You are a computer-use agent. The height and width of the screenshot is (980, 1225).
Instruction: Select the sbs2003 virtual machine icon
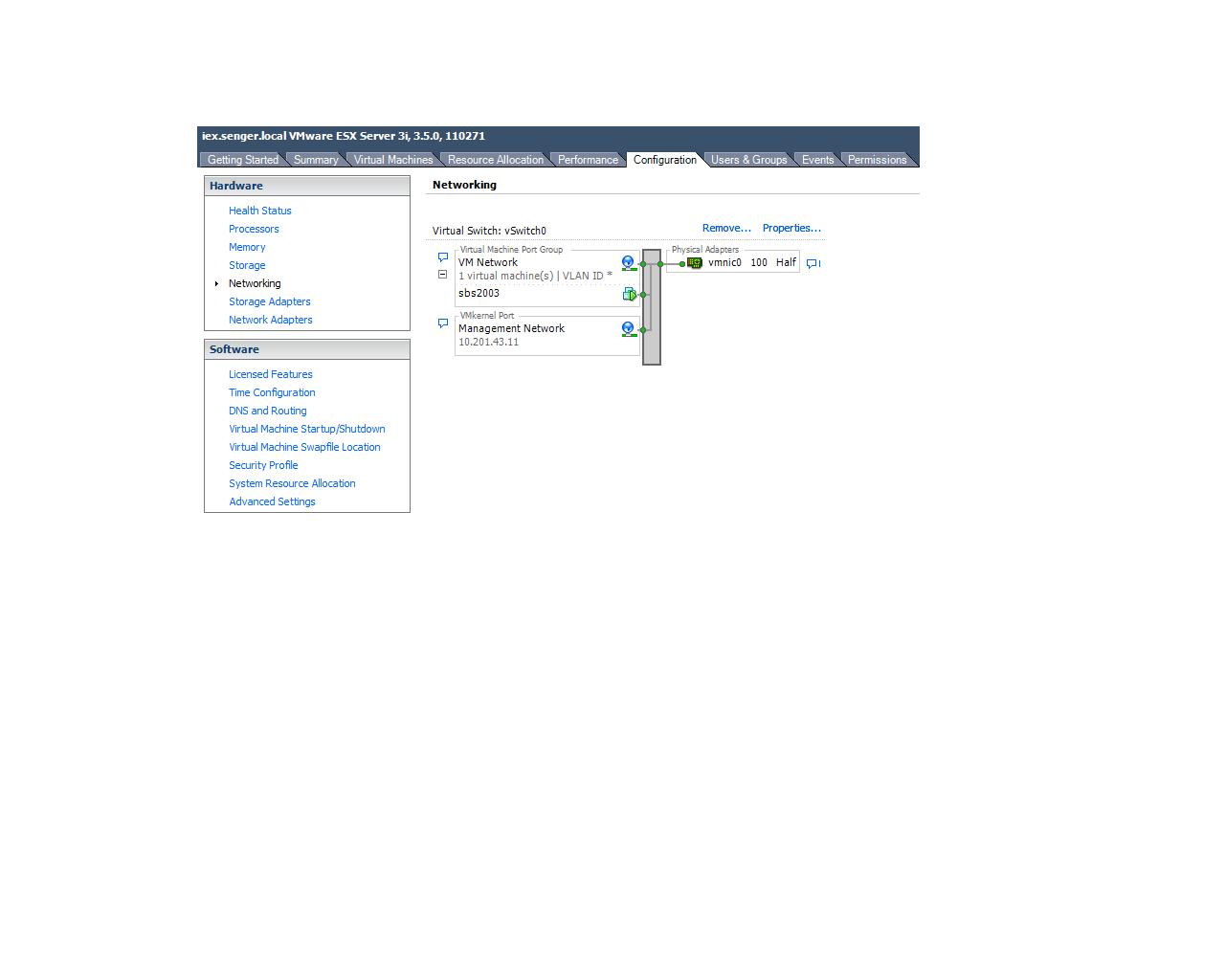point(630,294)
